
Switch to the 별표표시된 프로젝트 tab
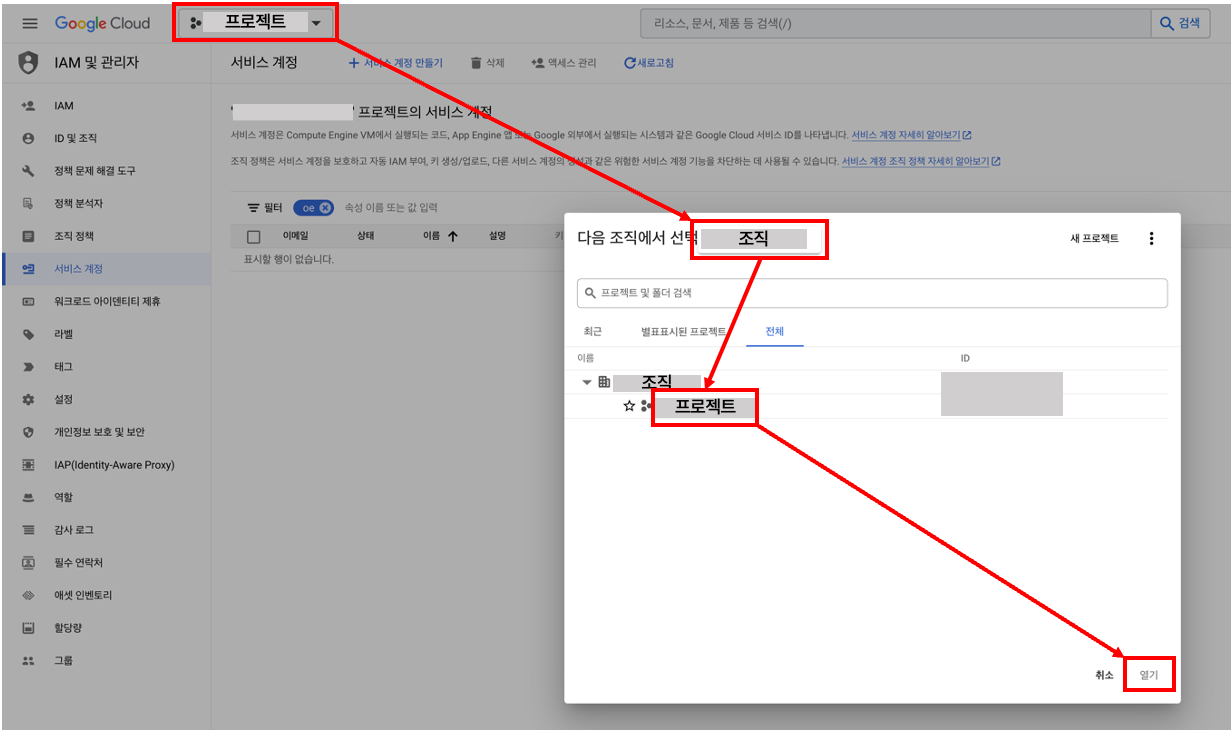(x=683, y=331)
